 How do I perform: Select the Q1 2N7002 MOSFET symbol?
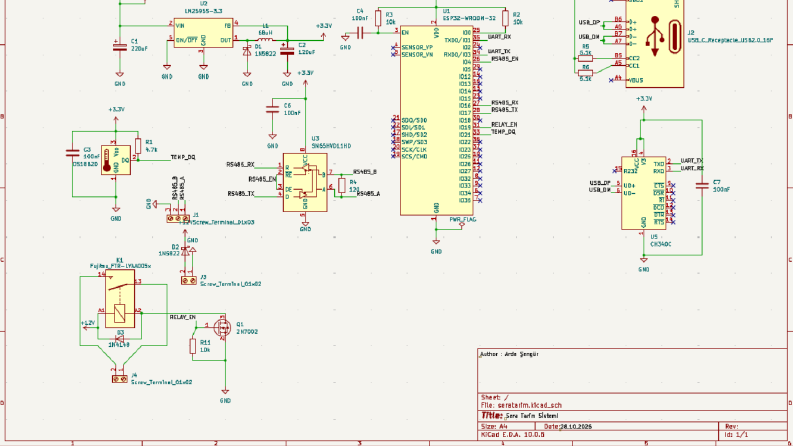(222, 327)
